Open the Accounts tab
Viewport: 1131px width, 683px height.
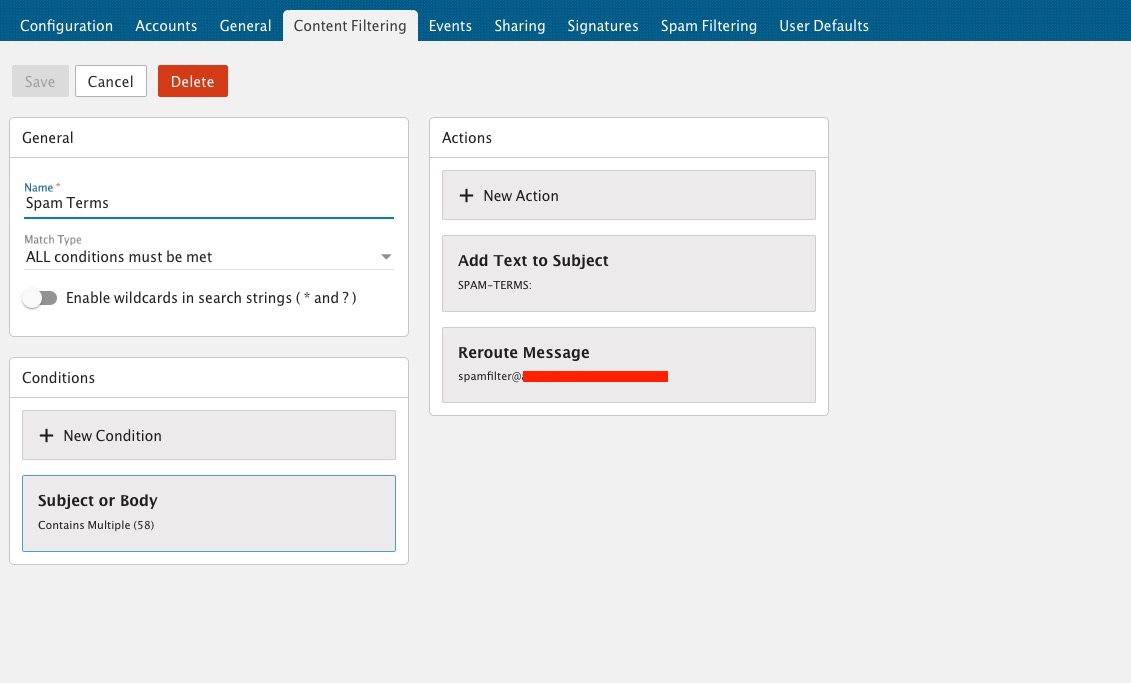point(166,26)
